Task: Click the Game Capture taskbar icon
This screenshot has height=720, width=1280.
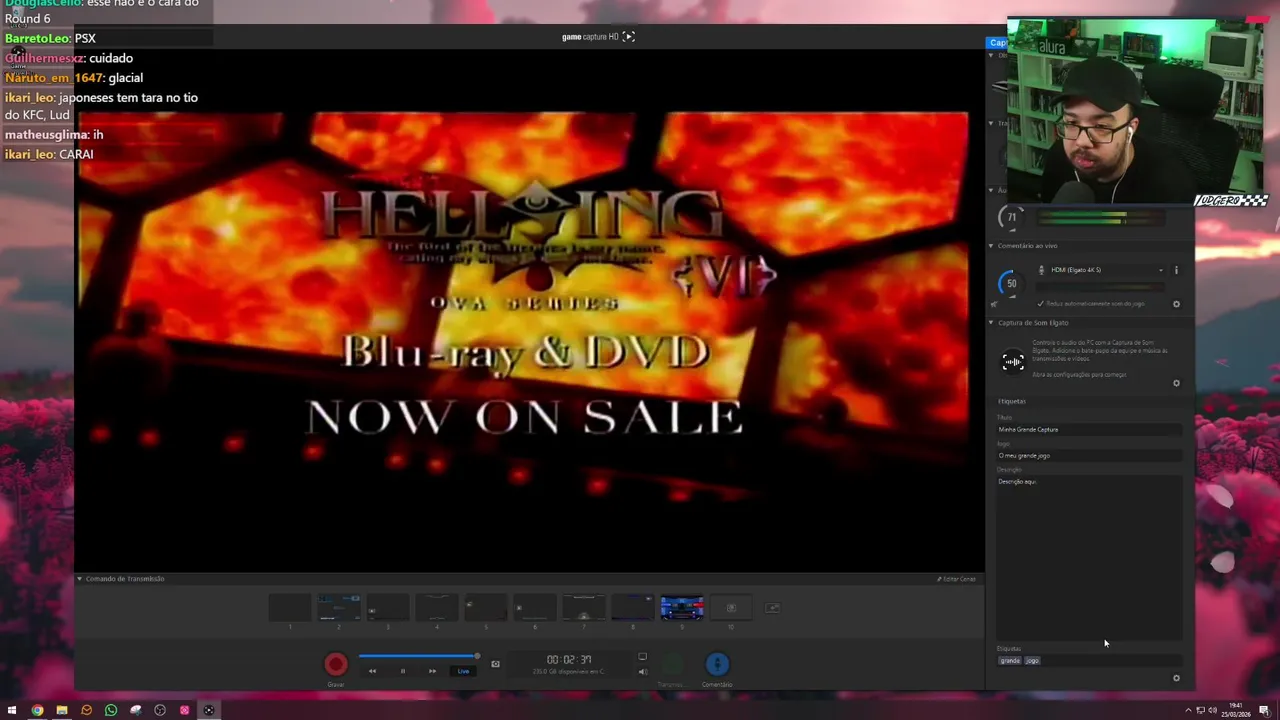Action: [x=209, y=710]
